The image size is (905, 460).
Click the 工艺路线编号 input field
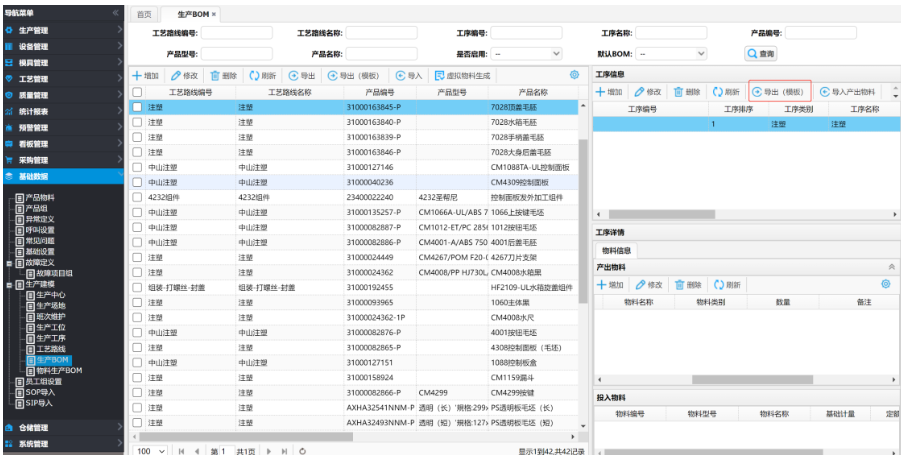pos(237,33)
